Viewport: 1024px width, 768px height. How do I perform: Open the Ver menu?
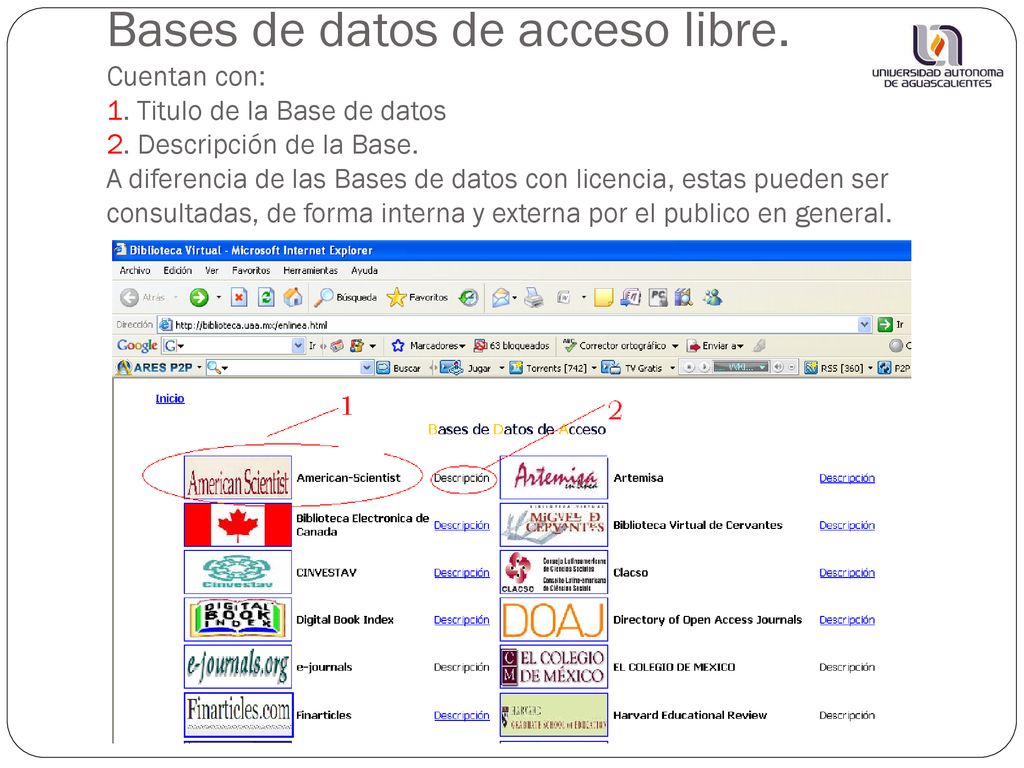(212, 270)
